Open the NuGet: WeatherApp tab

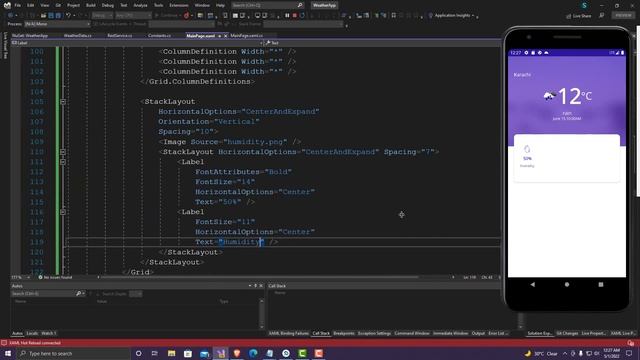[x=30, y=36]
